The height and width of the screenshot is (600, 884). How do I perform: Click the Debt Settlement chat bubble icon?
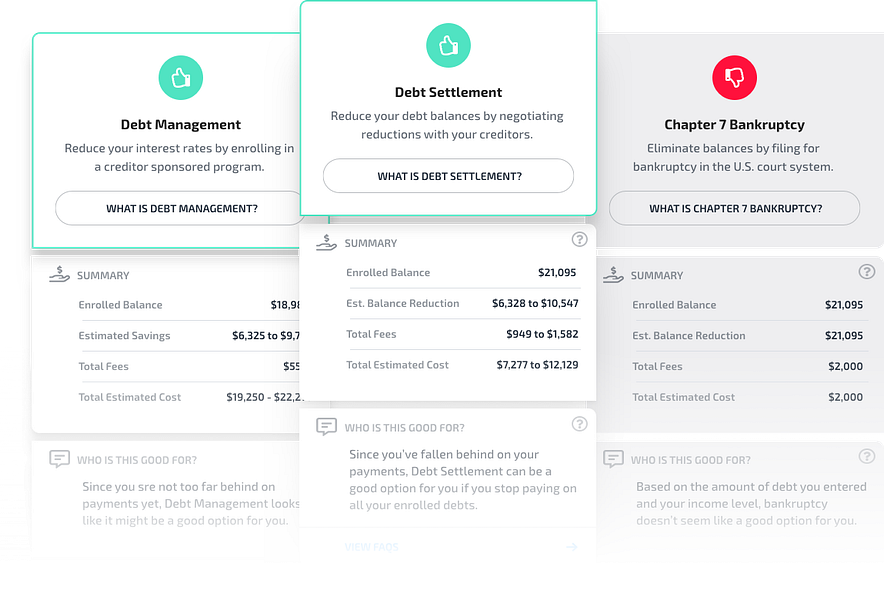coord(326,427)
